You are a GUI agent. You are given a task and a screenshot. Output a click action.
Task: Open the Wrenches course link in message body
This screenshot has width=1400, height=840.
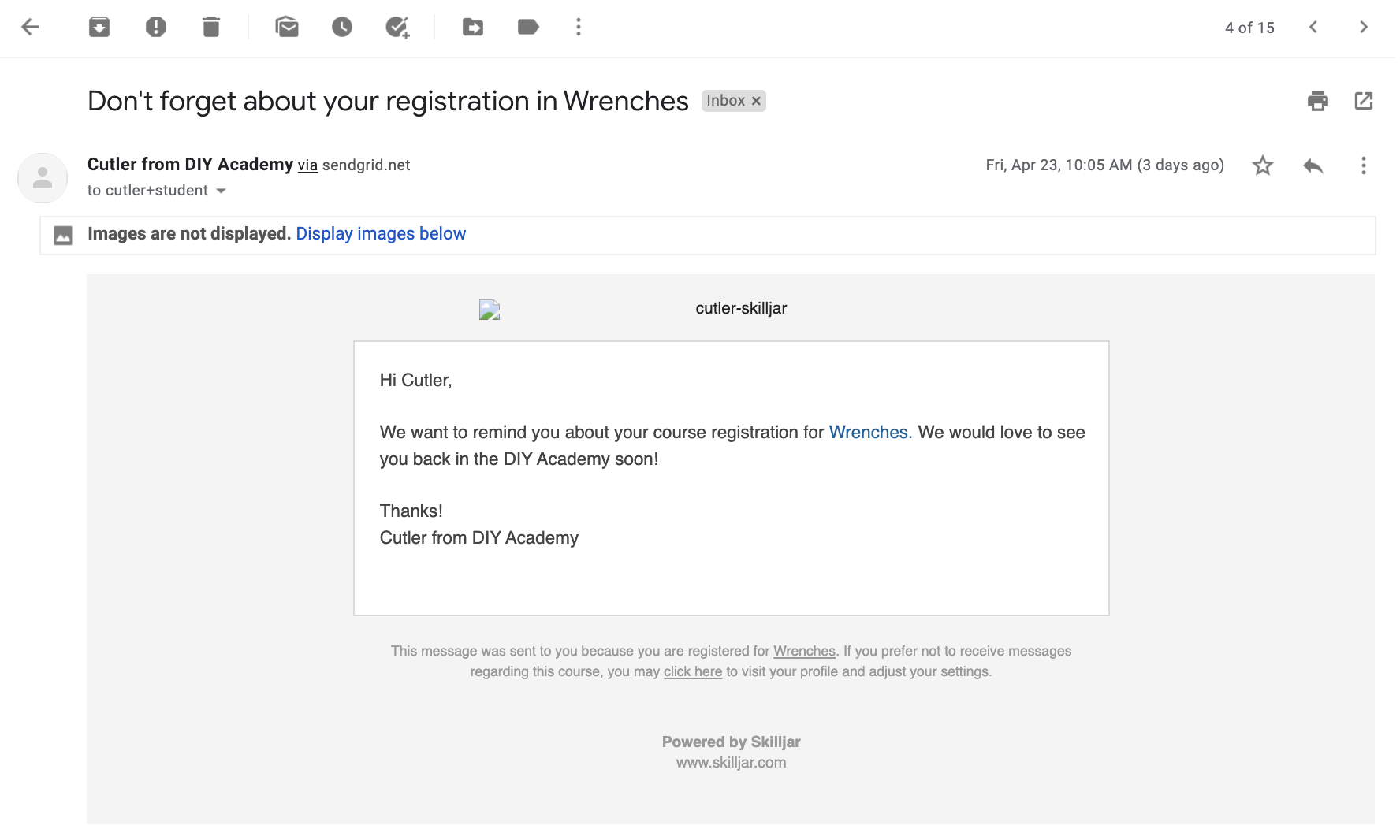868,433
